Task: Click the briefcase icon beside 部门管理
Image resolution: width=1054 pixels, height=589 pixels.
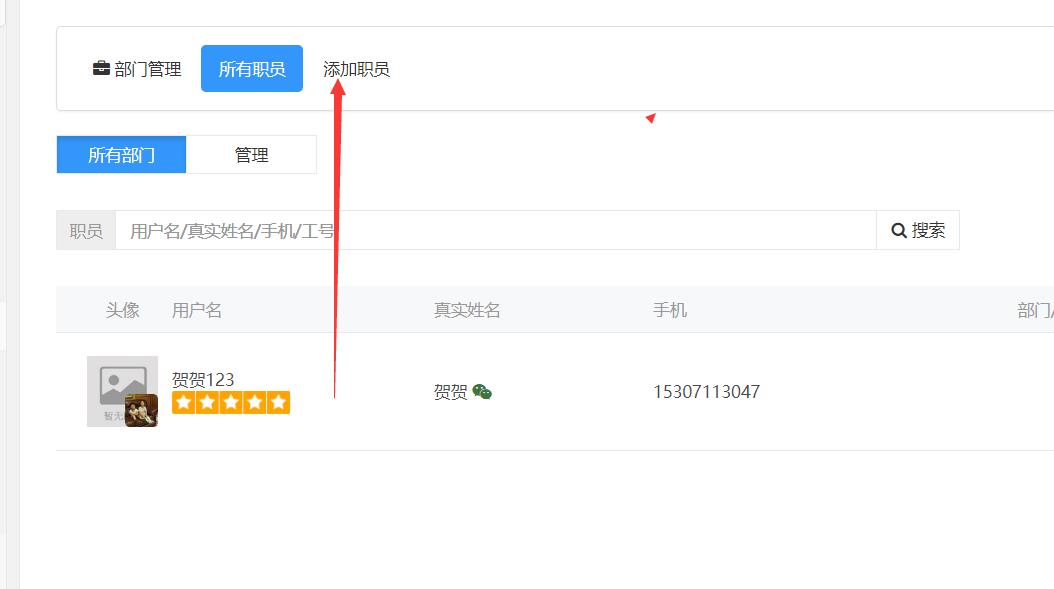Action: 101,69
